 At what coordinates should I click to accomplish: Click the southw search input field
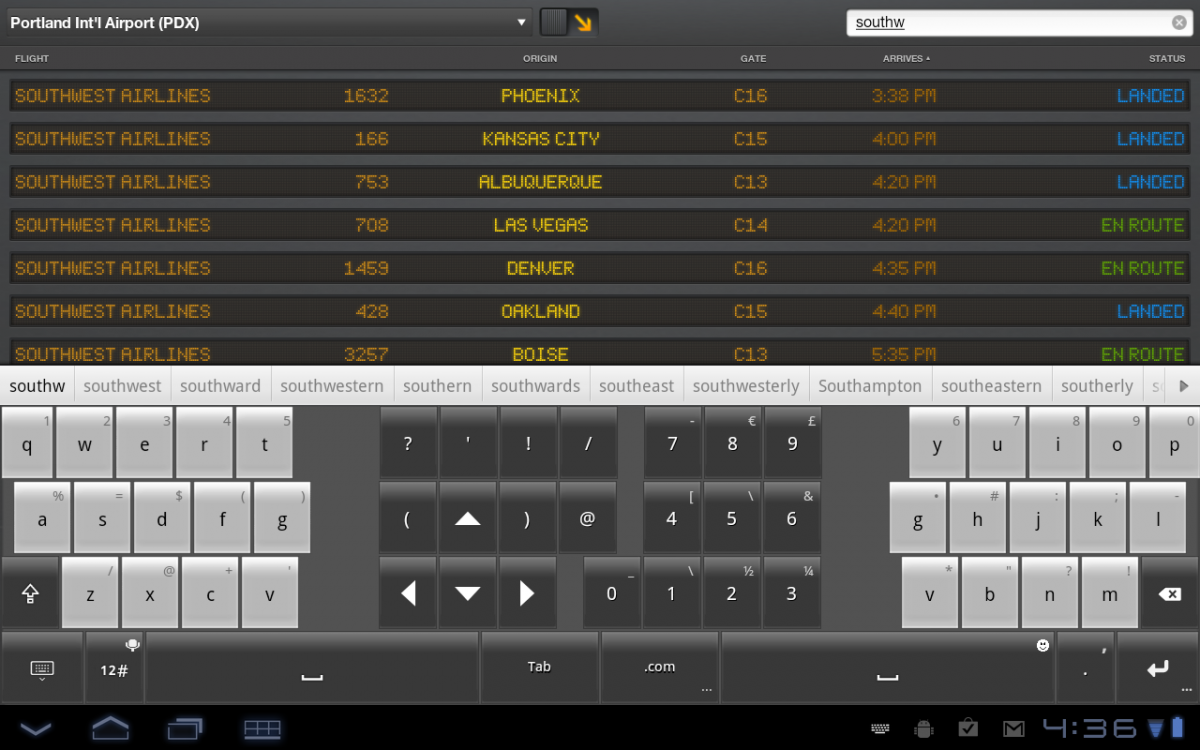pos(1010,23)
